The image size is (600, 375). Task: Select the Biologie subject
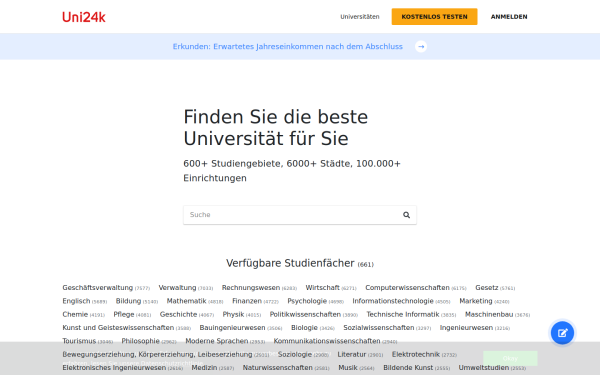click(x=304, y=328)
